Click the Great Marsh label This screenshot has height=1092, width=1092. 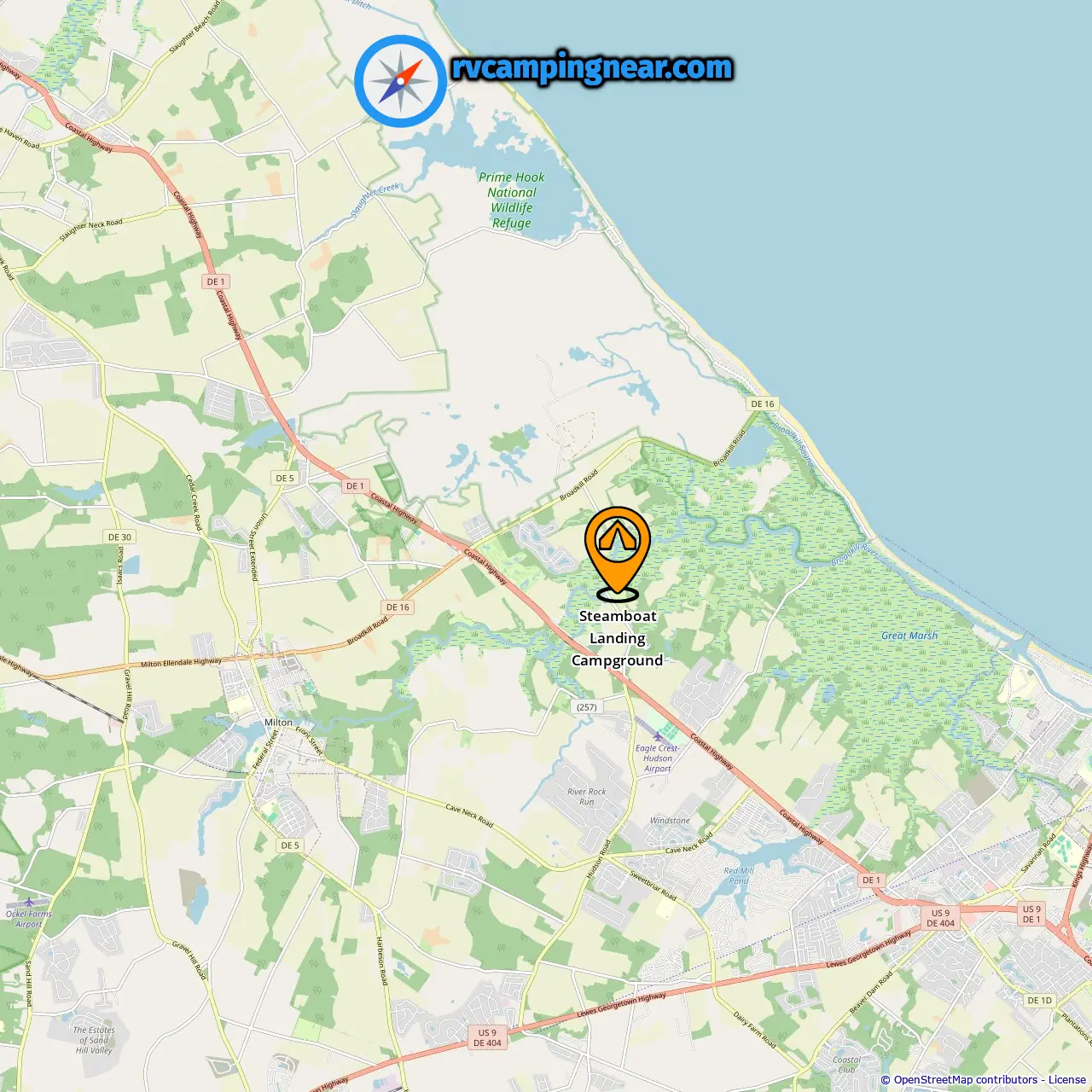pos(909,636)
